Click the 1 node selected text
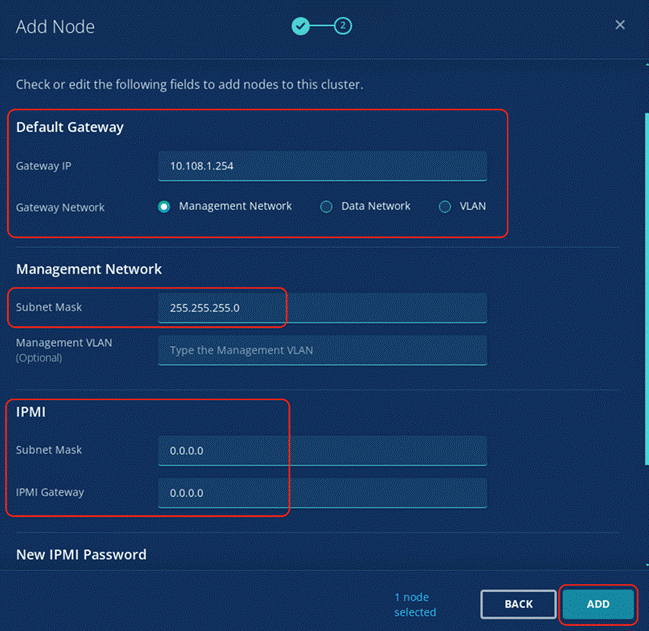Viewport: 649px width, 631px height. pyautogui.click(x=415, y=604)
